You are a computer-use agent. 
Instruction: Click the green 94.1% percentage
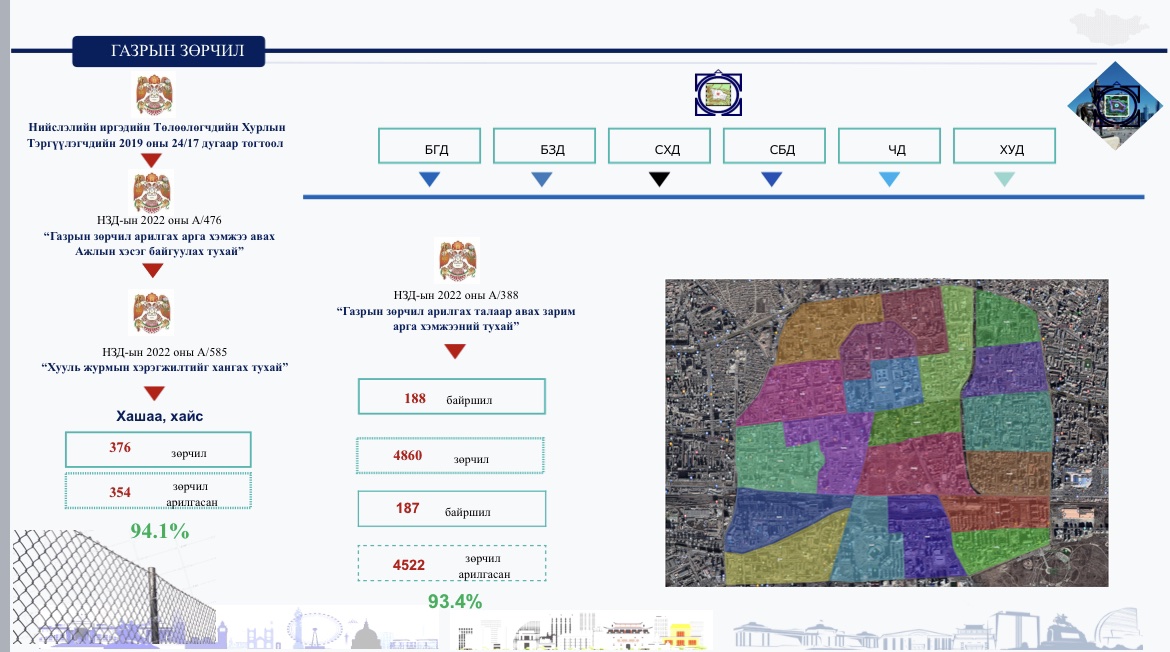click(160, 531)
